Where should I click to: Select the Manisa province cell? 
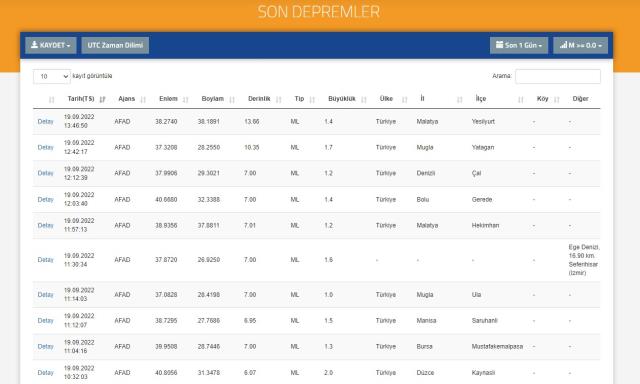(x=427, y=321)
